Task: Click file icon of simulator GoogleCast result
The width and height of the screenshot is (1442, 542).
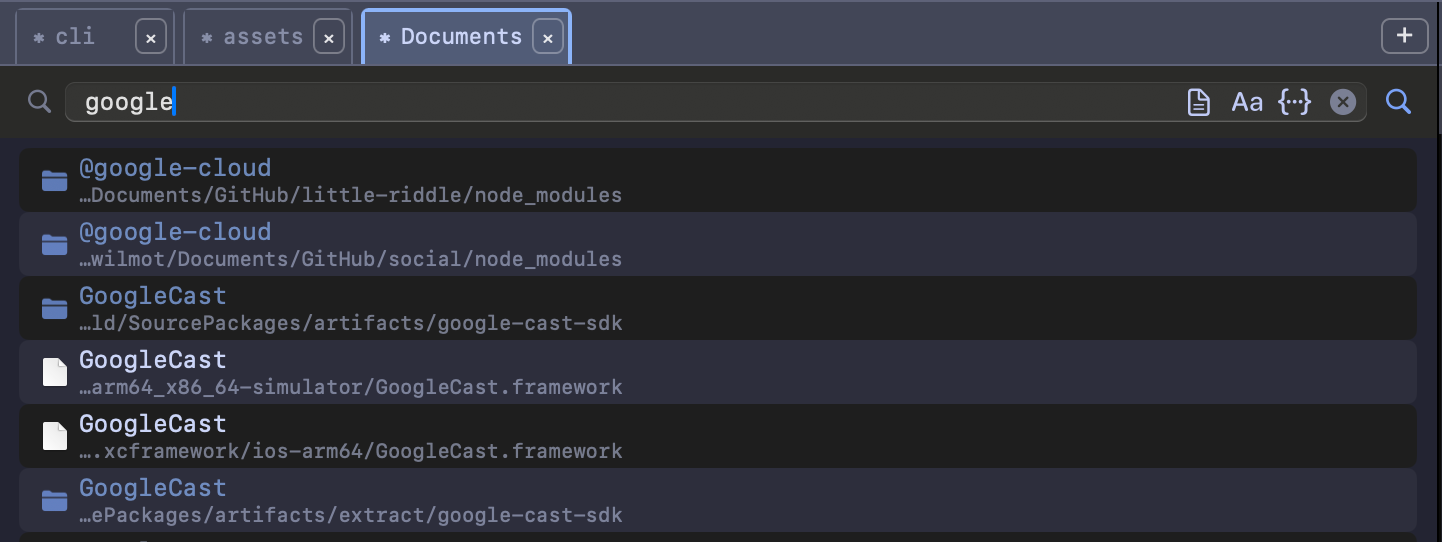Action: pos(54,372)
